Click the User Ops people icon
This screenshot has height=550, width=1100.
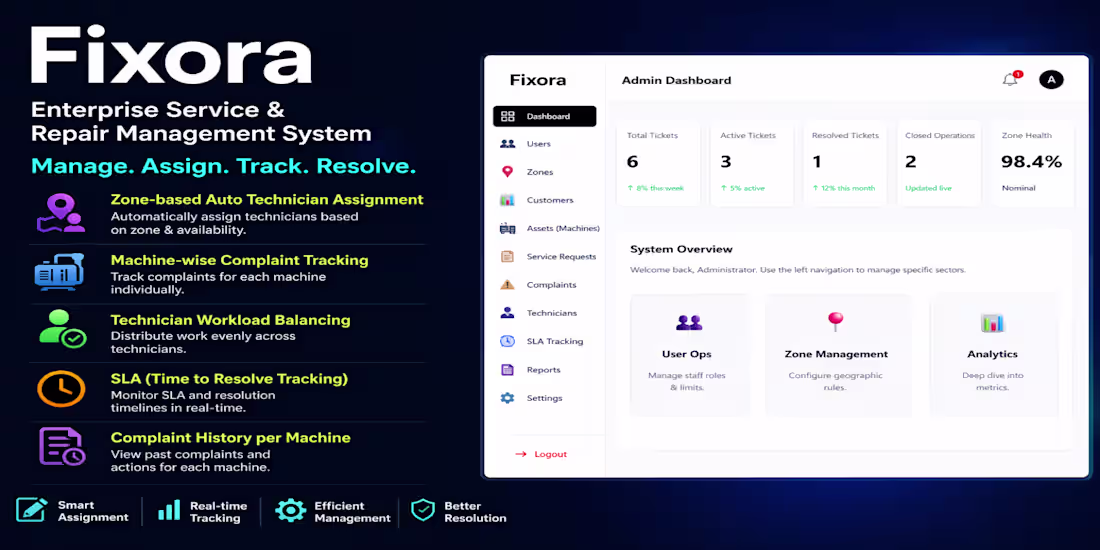(x=689, y=323)
